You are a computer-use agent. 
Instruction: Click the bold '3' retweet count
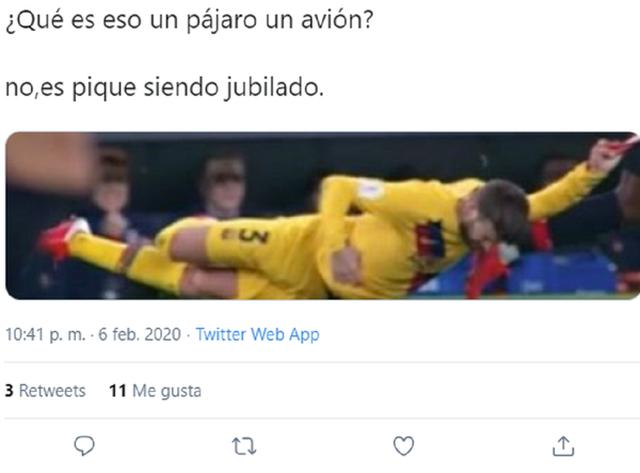click(9, 391)
